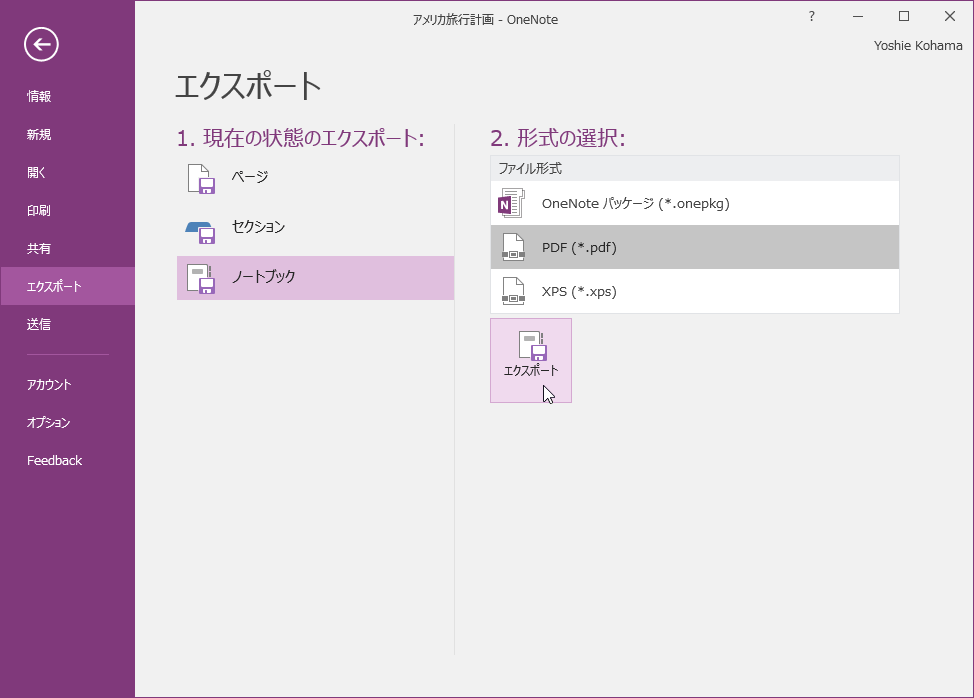Open the 印刷 print page
Screen dimensions: 974x698
(39, 211)
